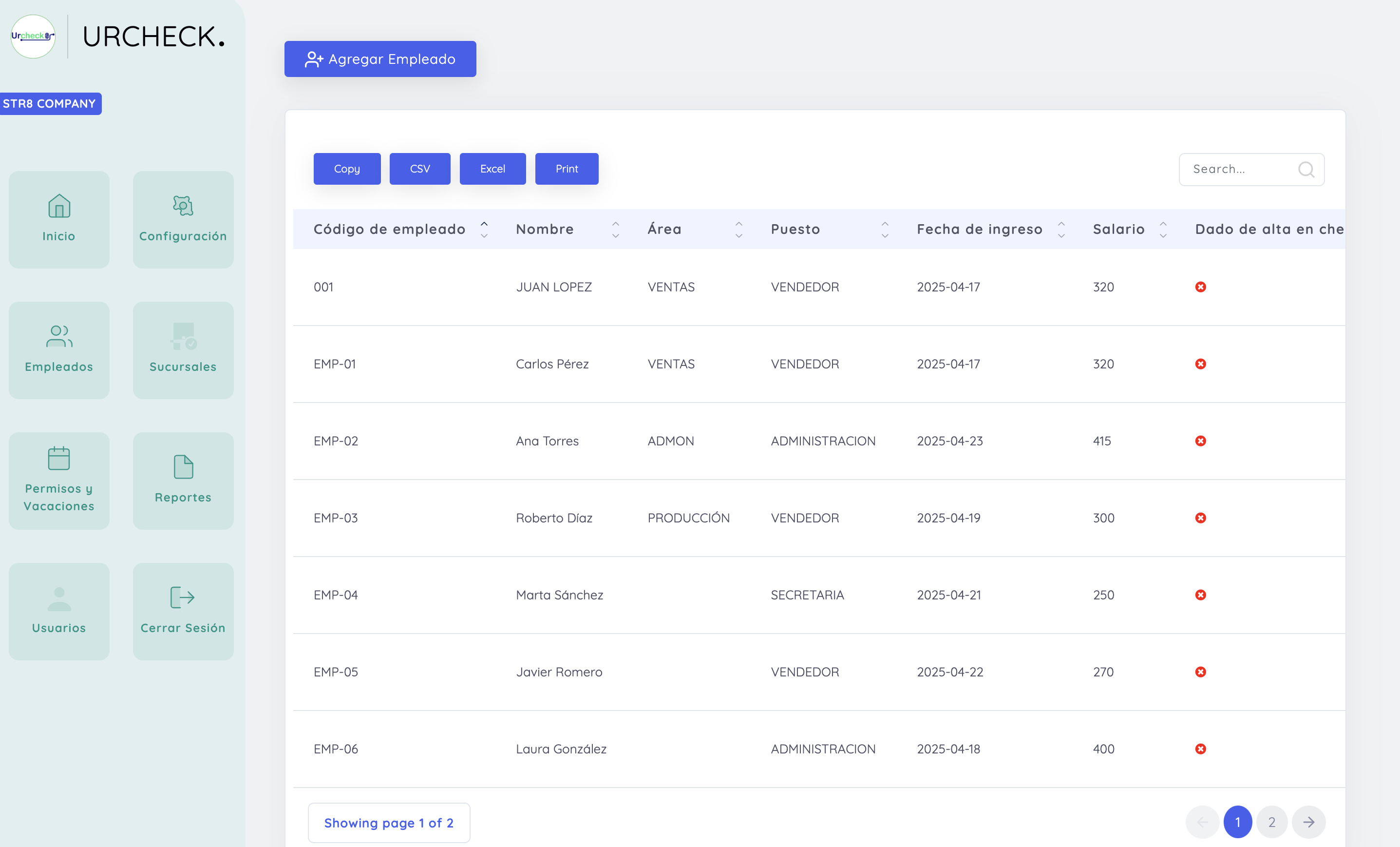Open Reportes document icon tile
This screenshot has height=847, width=1400.
(183, 467)
